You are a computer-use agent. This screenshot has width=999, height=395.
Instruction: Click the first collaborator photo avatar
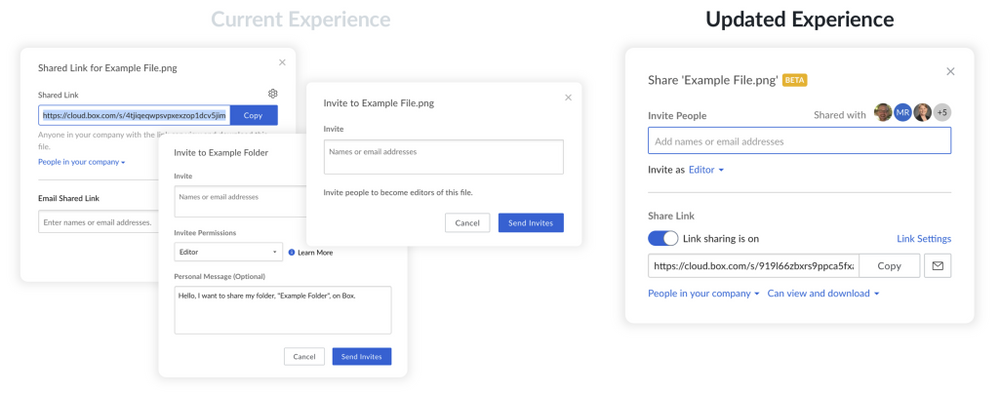883,113
